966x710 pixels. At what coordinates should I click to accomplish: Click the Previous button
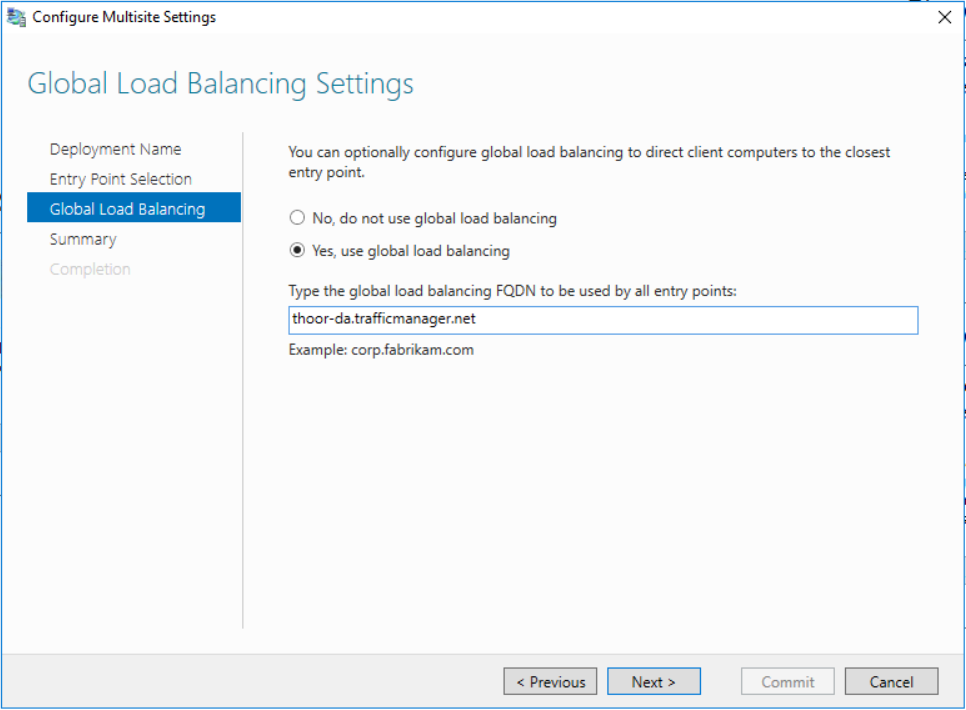click(550, 682)
